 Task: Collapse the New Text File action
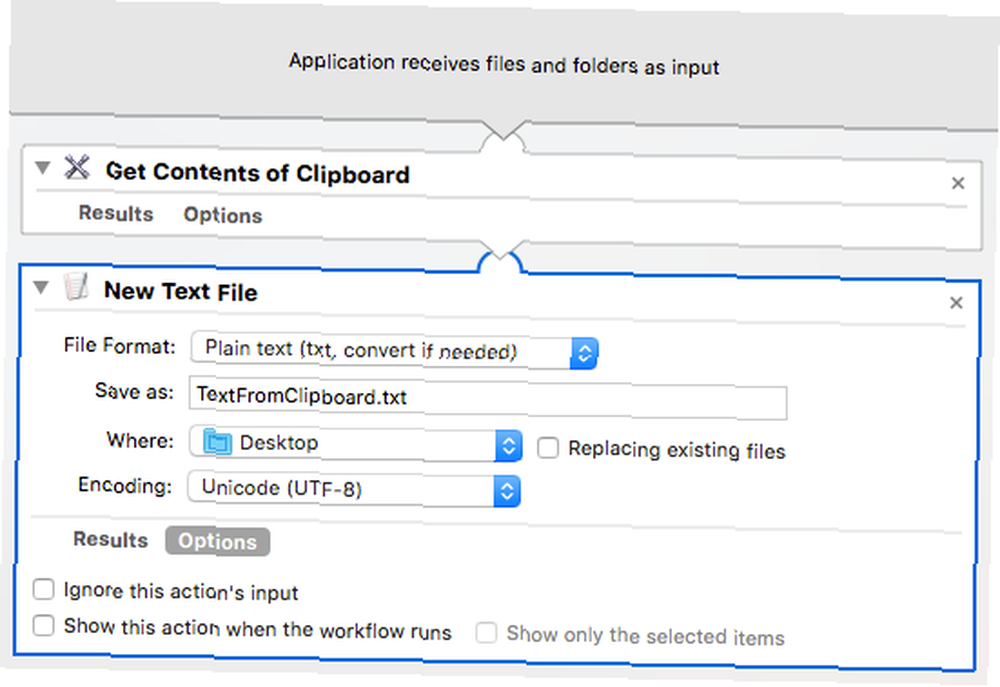pos(41,288)
